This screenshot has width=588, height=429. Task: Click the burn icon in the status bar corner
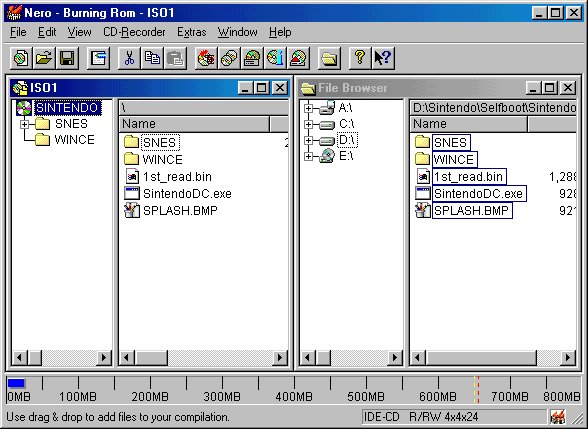tap(558, 417)
